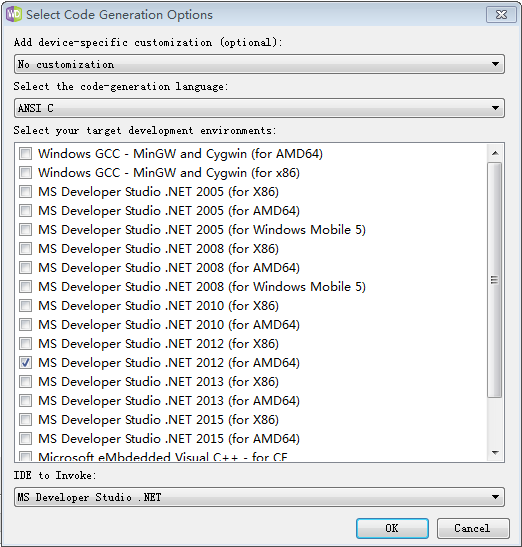Click the scroll down arrow in environments list

coord(495,452)
